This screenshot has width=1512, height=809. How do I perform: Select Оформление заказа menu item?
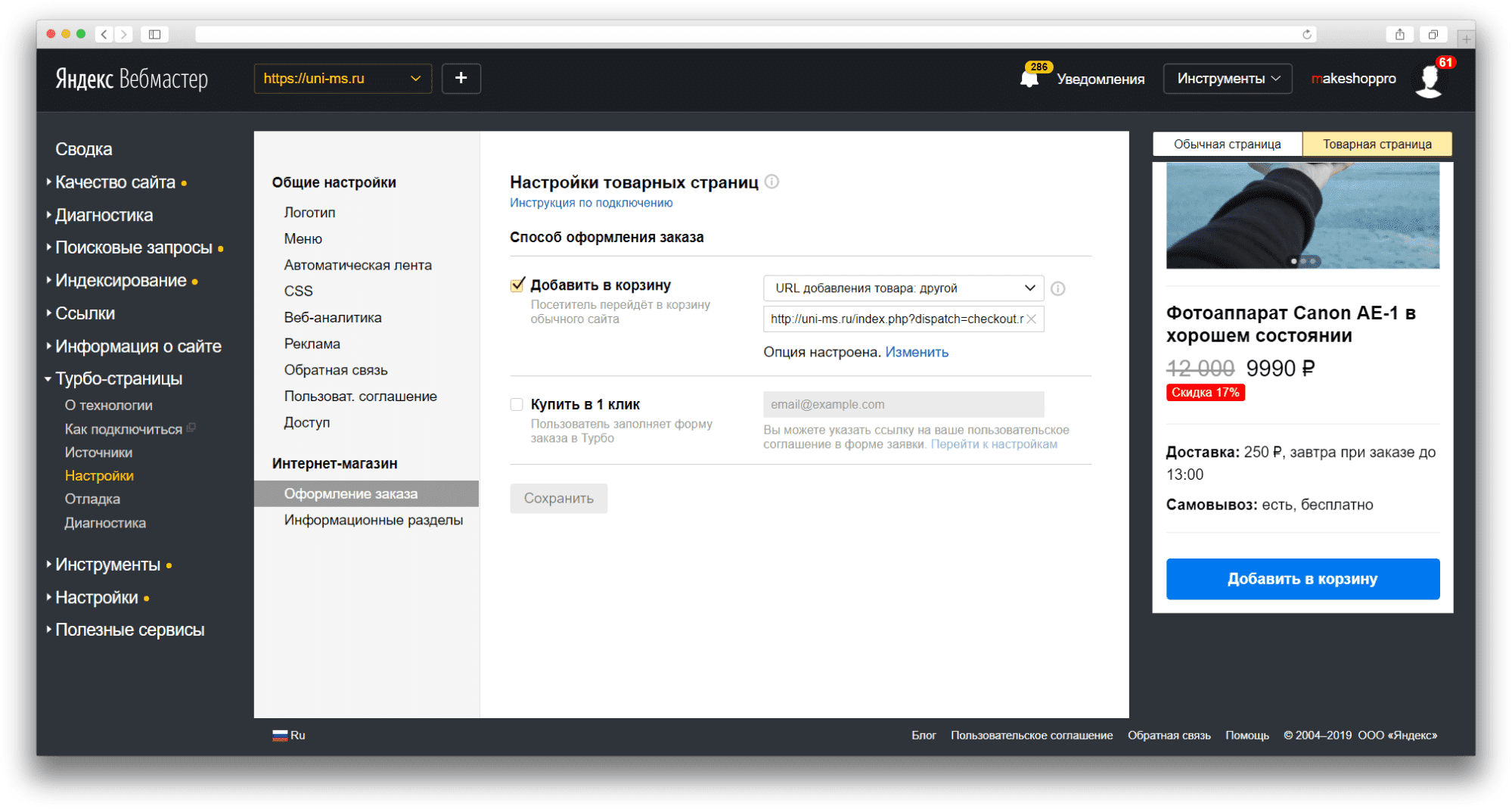(x=366, y=493)
